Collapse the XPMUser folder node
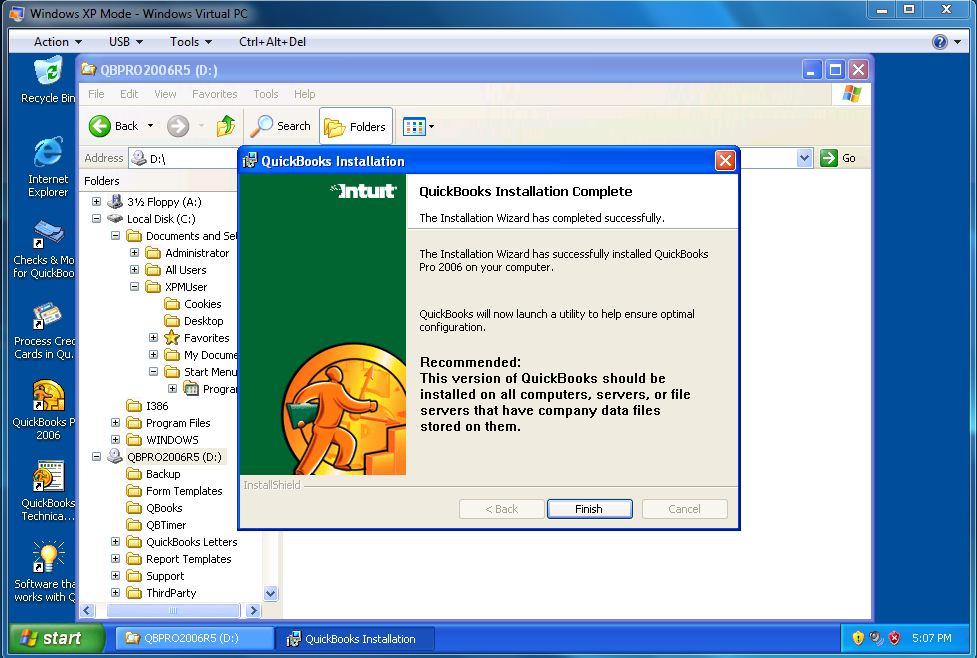The height and width of the screenshot is (658, 977). coord(134,287)
